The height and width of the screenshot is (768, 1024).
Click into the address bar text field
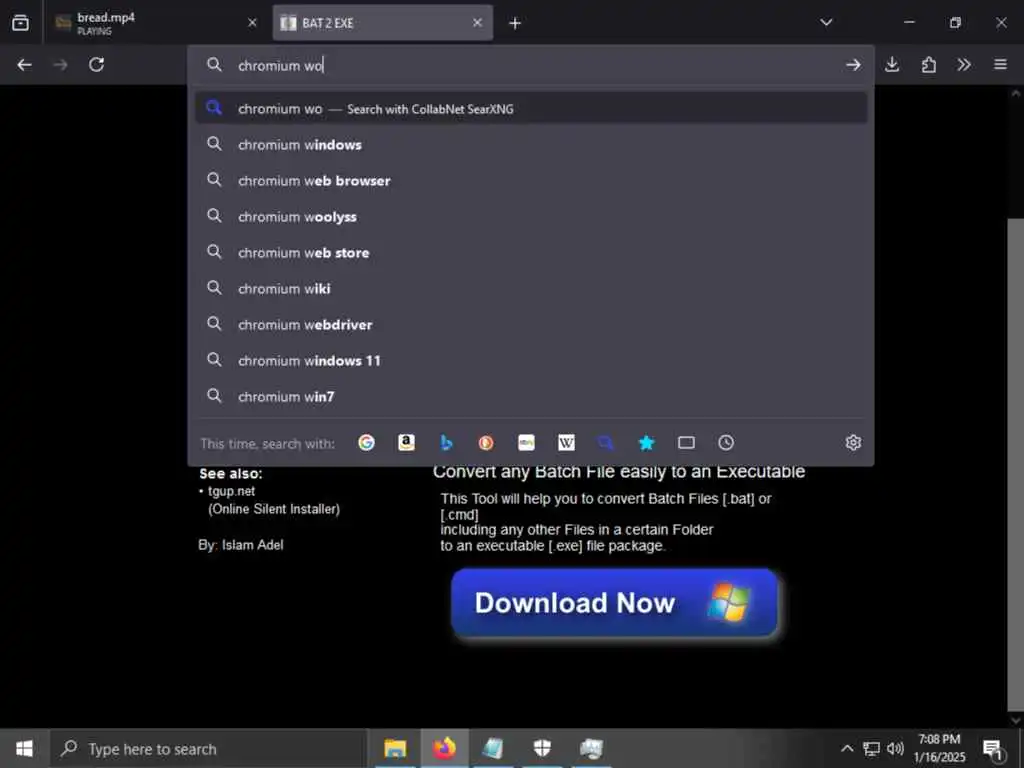click(530, 65)
